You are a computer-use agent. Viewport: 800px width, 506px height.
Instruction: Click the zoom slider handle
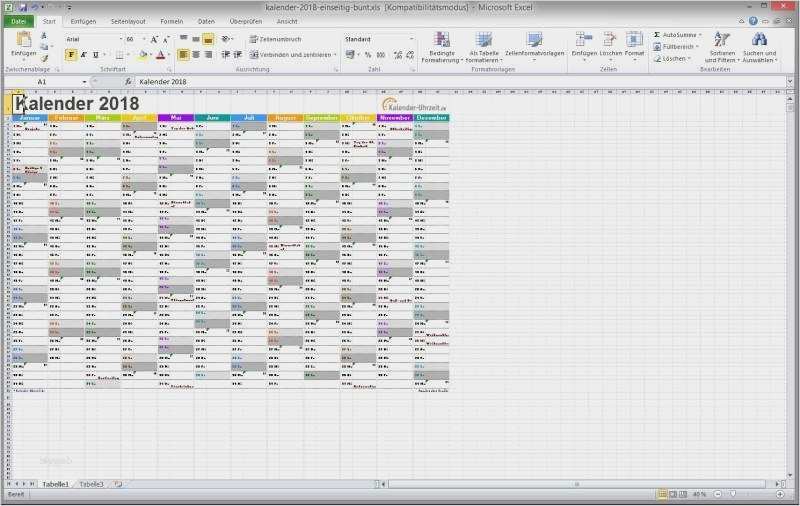pos(733,494)
